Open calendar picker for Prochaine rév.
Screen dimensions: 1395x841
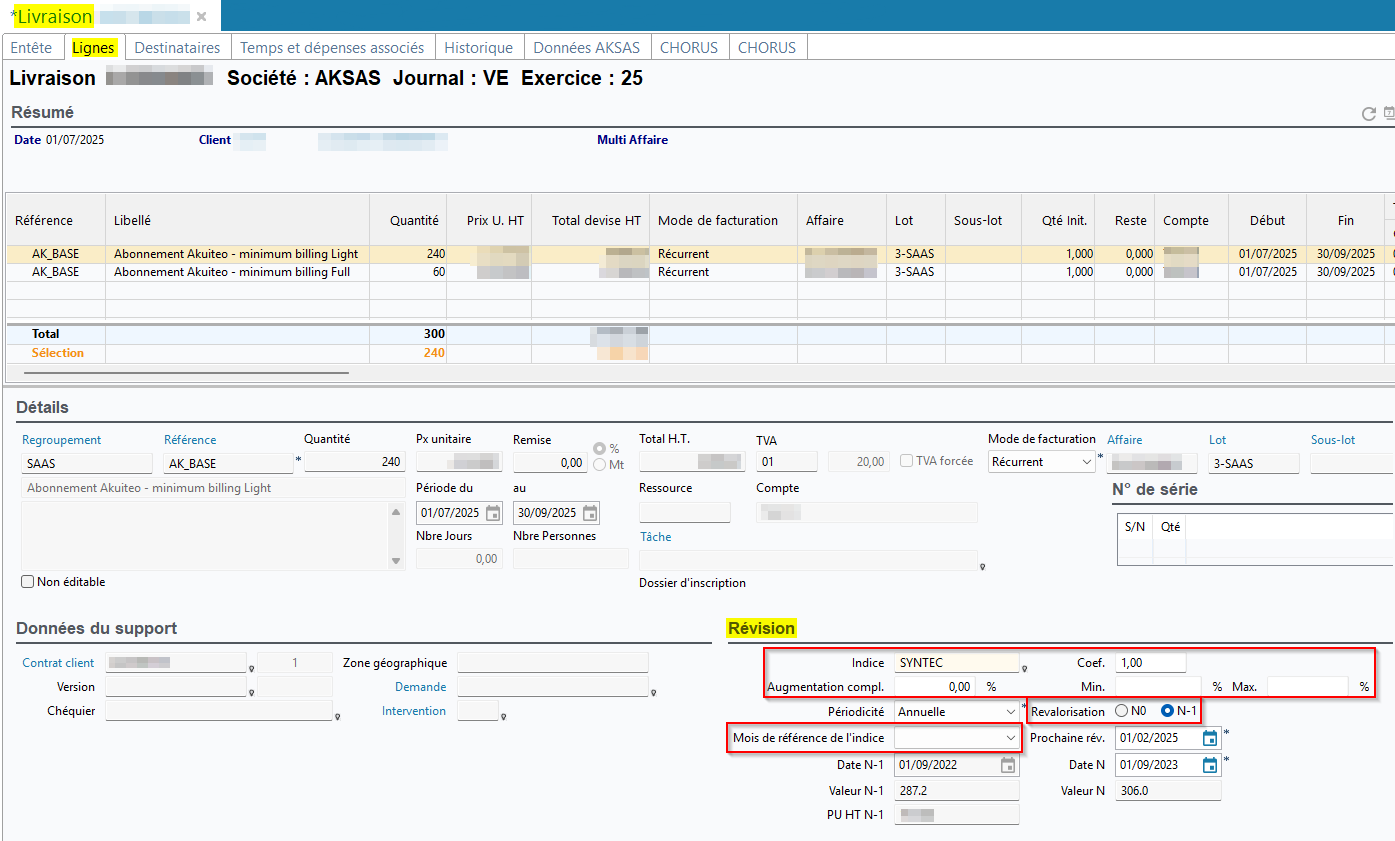pyautogui.click(x=1210, y=738)
